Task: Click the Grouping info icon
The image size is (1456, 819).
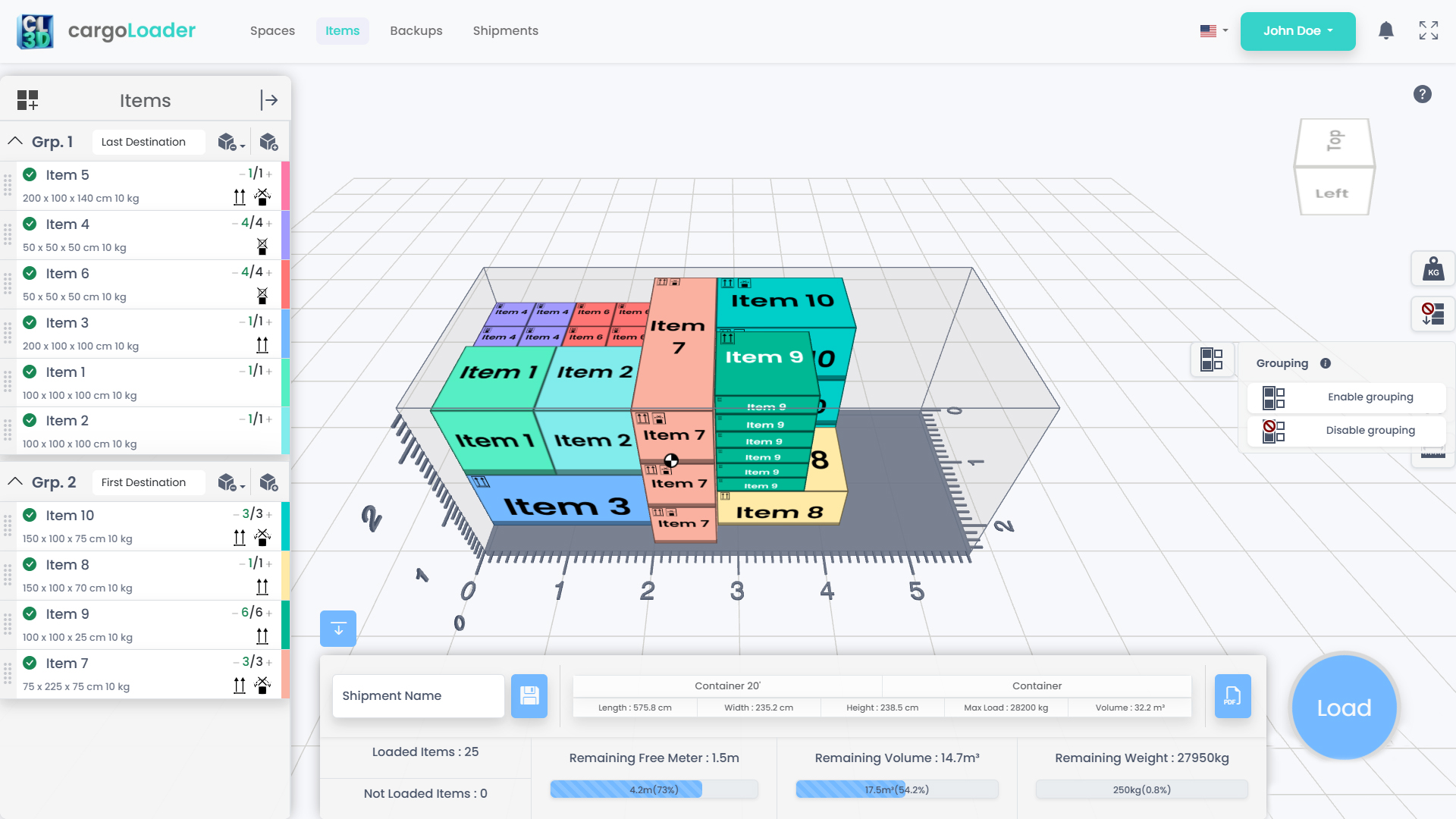Action: coord(1326,363)
